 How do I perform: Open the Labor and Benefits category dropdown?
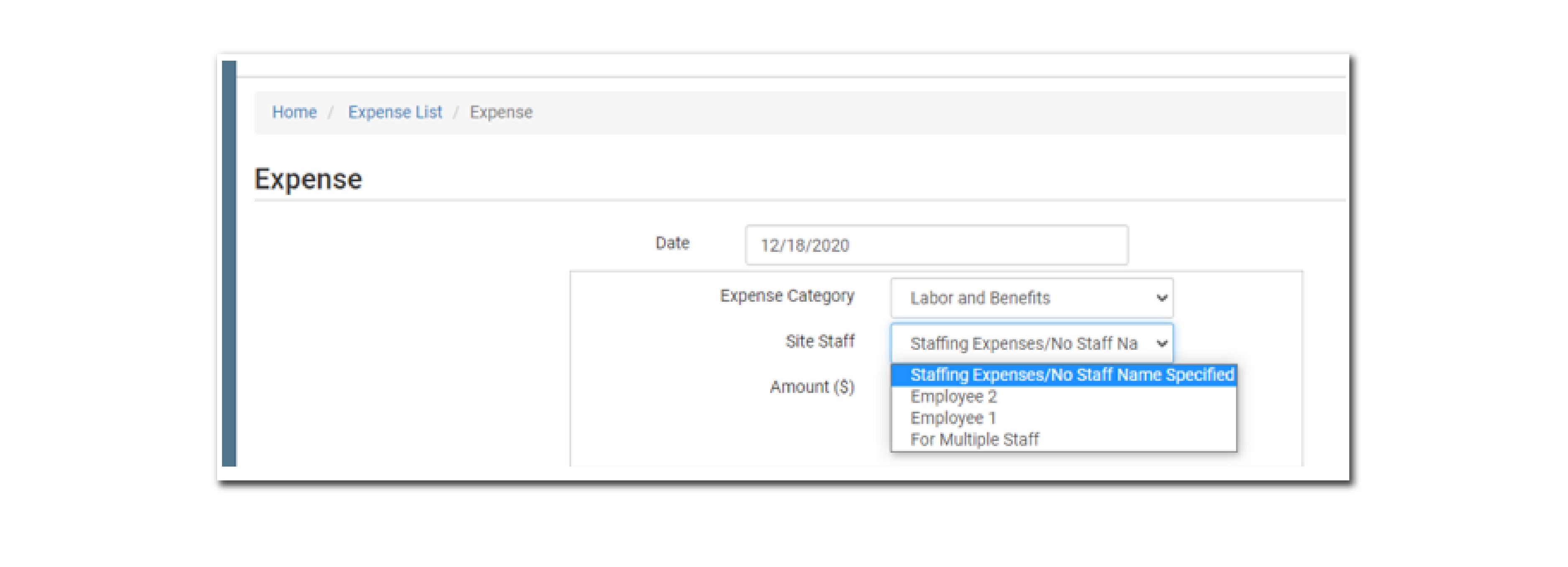1023,298
